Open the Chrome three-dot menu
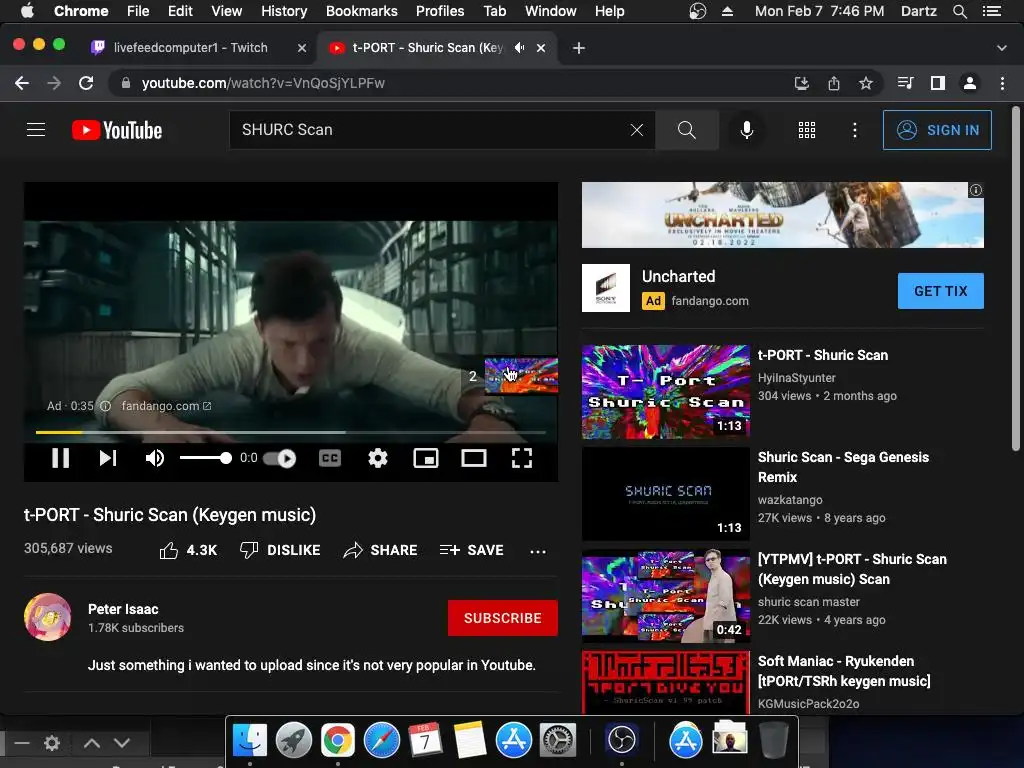 1002,83
